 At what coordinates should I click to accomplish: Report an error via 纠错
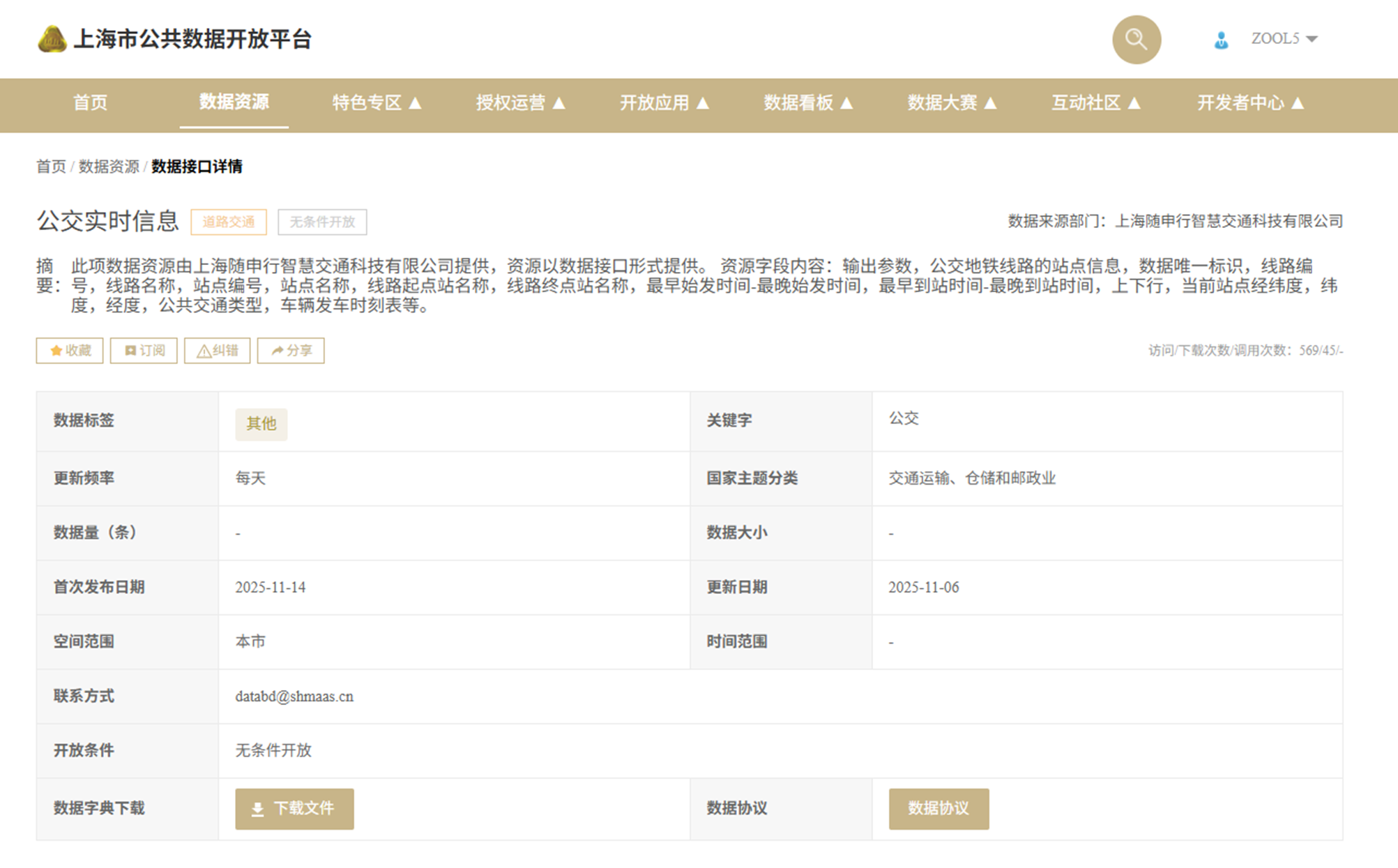coord(217,351)
